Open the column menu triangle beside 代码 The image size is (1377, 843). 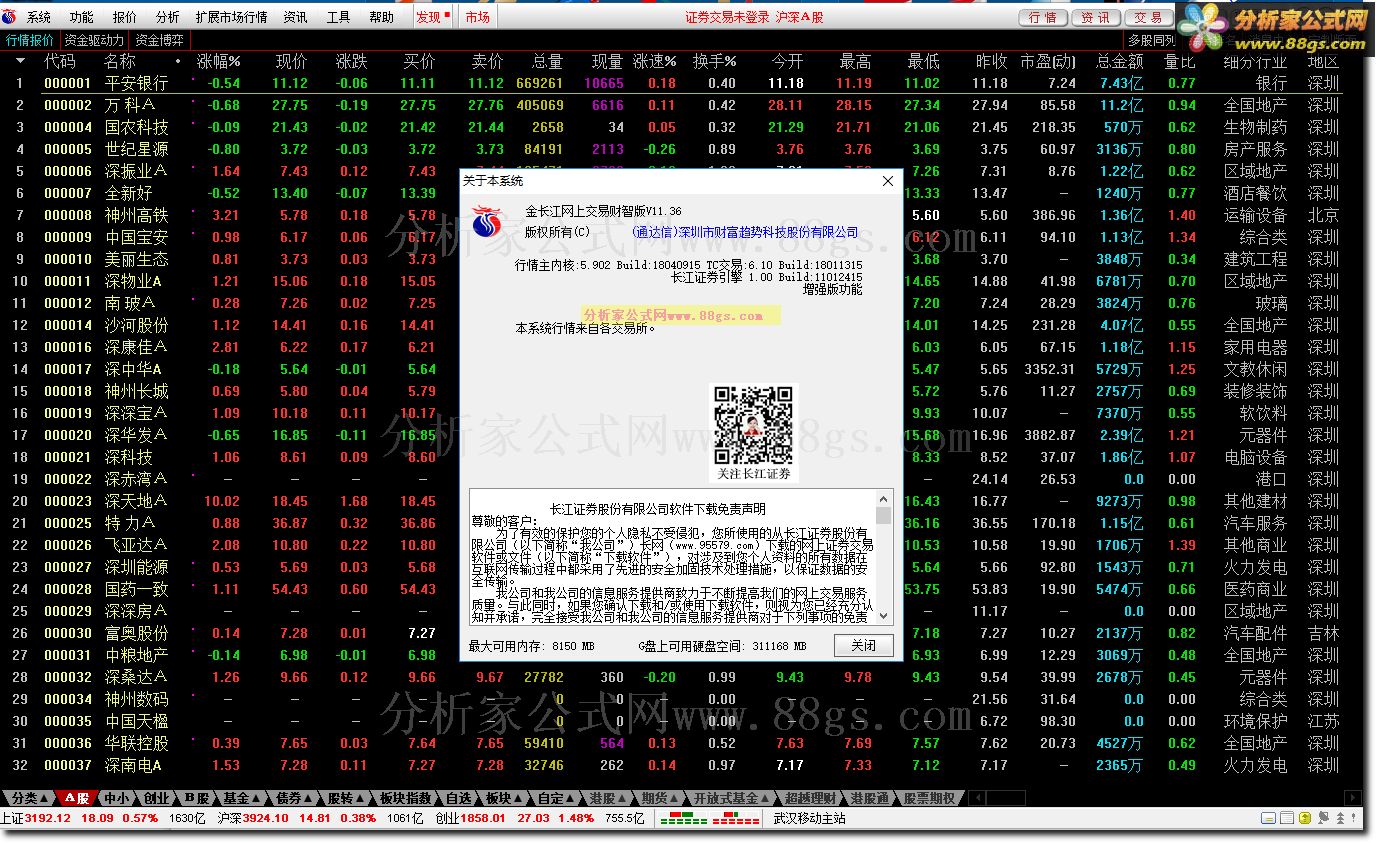point(19,62)
